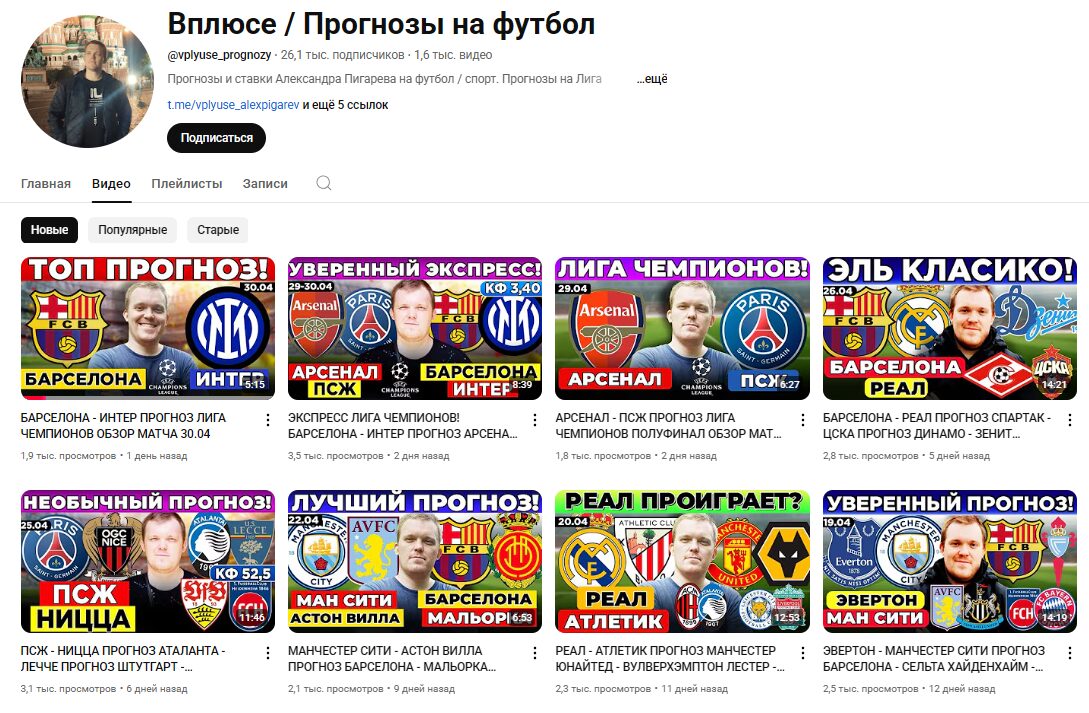Open video title Эвертон - Манчестер Сити прогноз
1089x713 pixels.
point(934,659)
